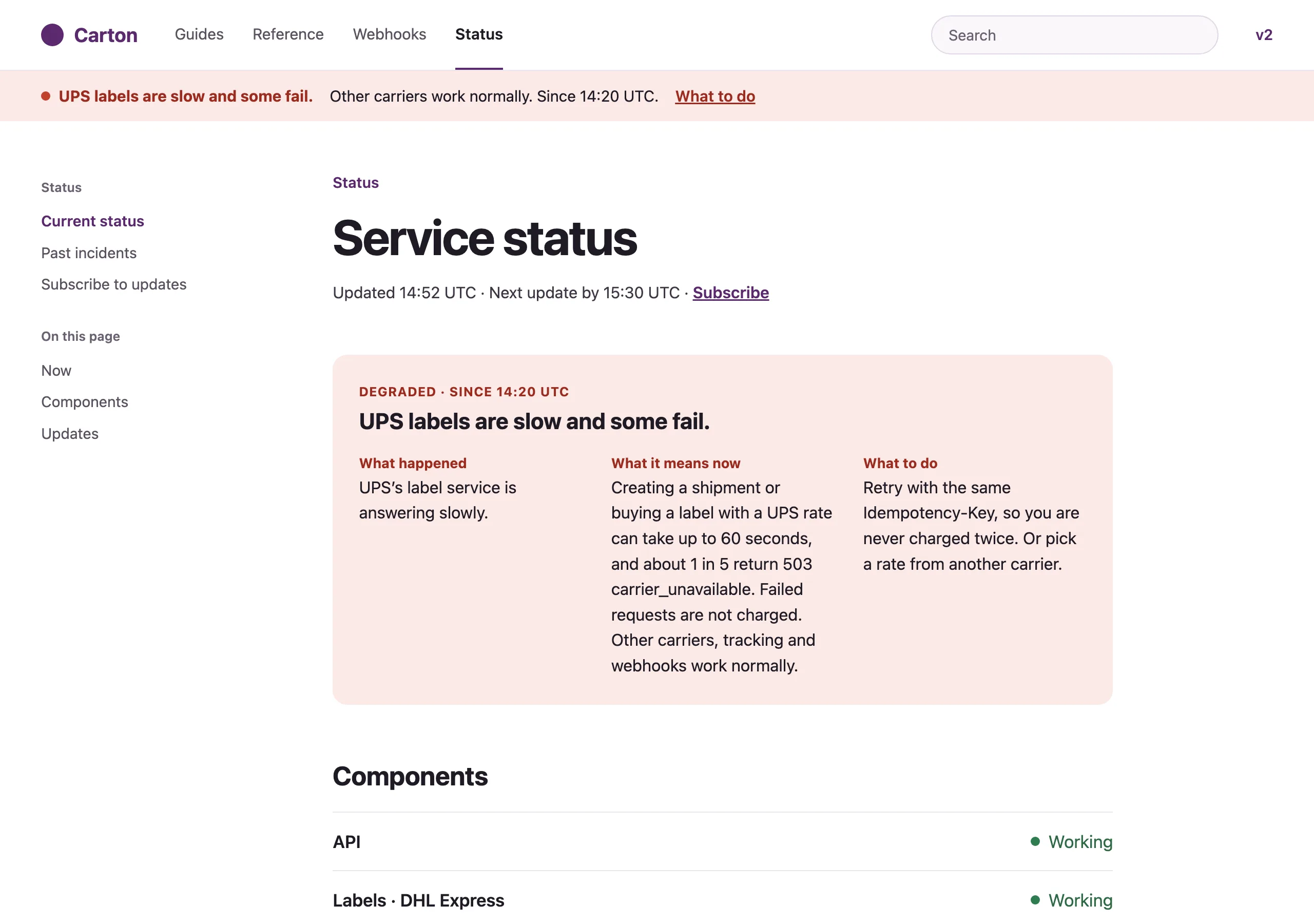Click the API component row label
This screenshot has height=924, width=1314.
click(x=347, y=841)
